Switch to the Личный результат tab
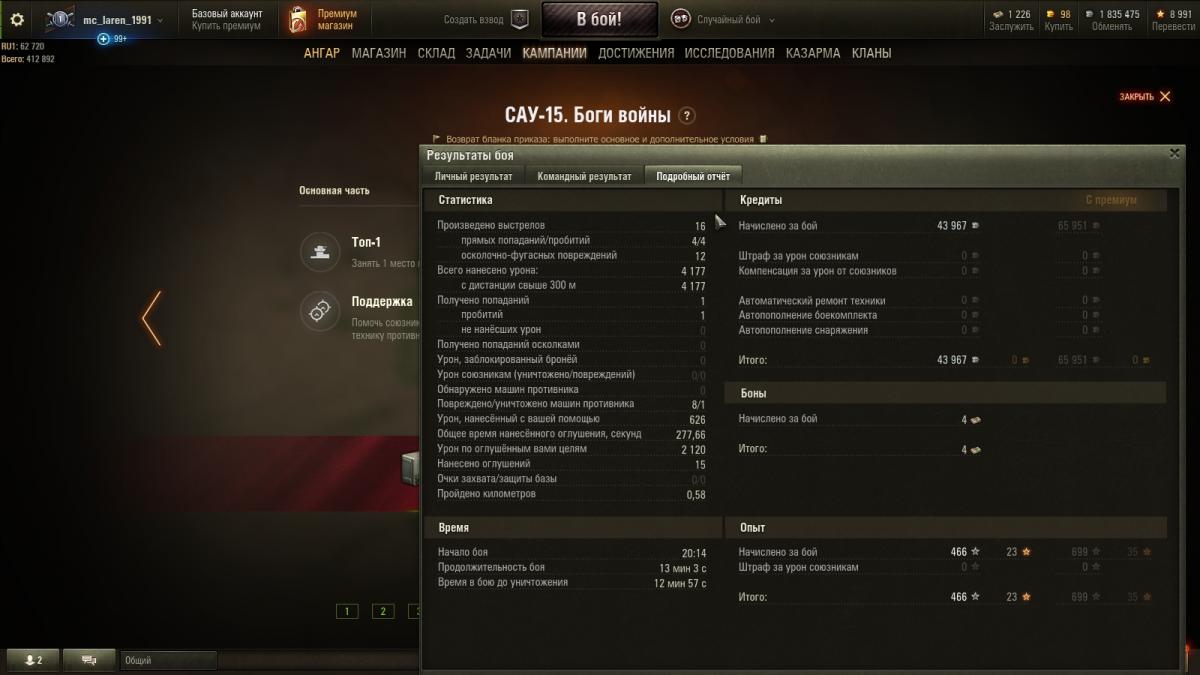The width and height of the screenshot is (1200, 675). 473,176
